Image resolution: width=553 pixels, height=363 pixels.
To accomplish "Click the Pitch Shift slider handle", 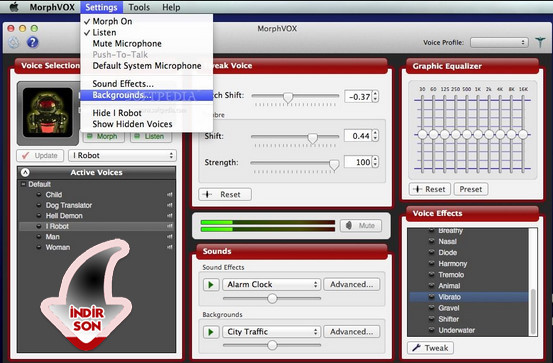I will 288,97.
